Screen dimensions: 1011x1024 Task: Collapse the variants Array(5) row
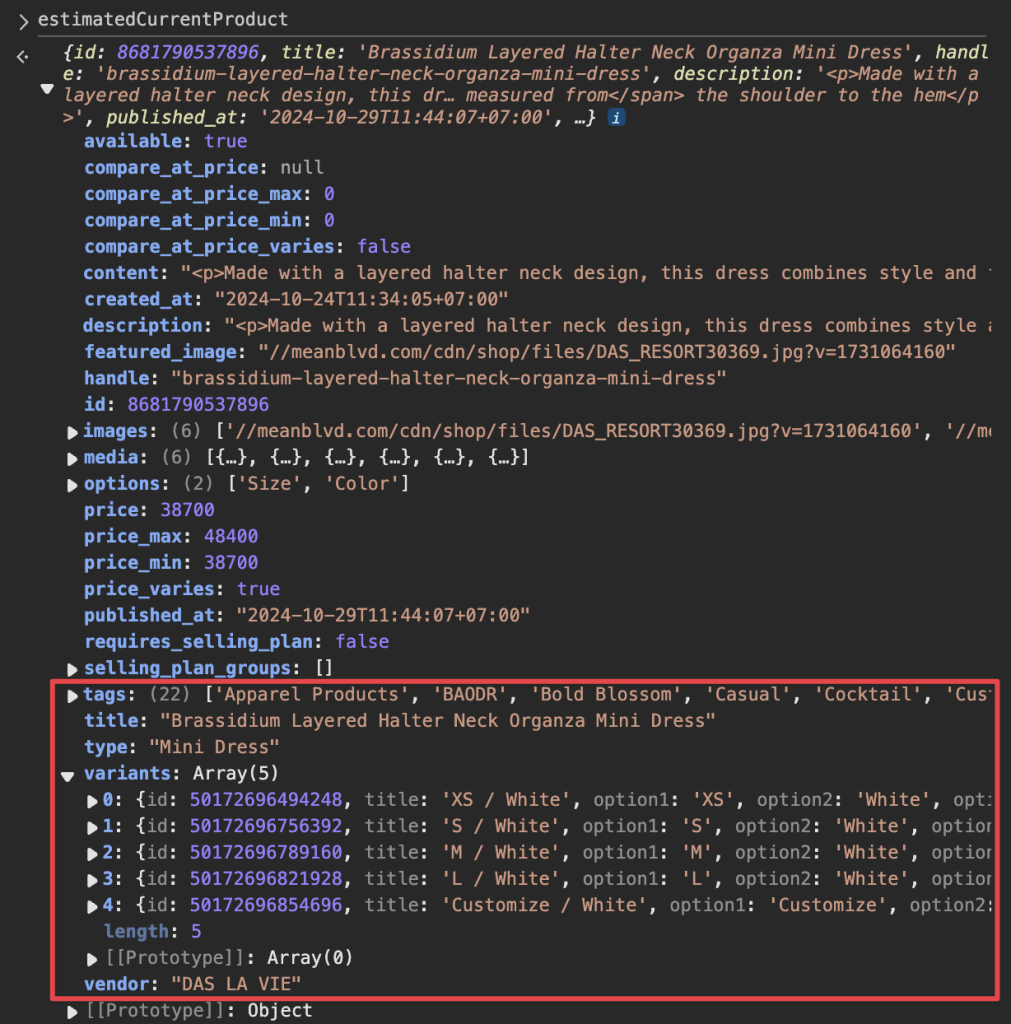click(x=67, y=776)
